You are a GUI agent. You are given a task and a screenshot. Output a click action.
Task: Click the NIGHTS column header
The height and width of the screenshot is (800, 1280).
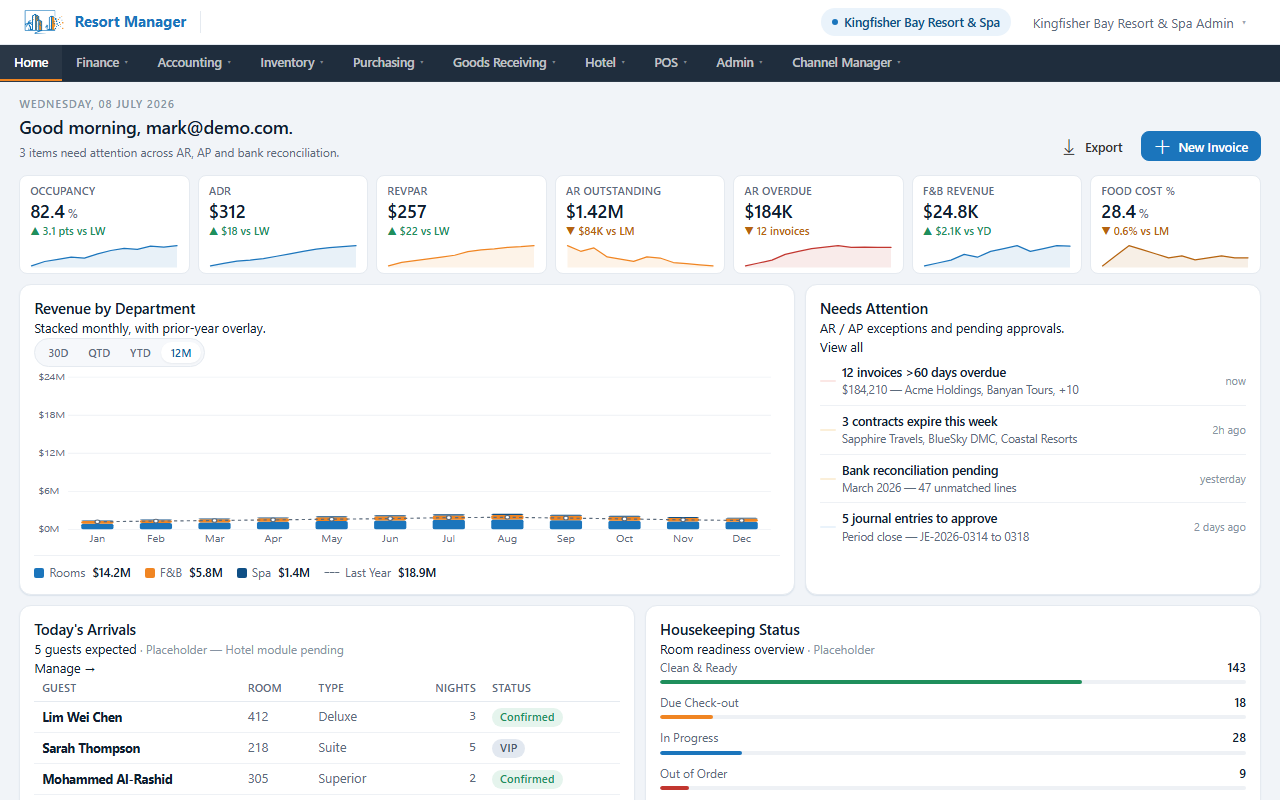pyautogui.click(x=456, y=688)
